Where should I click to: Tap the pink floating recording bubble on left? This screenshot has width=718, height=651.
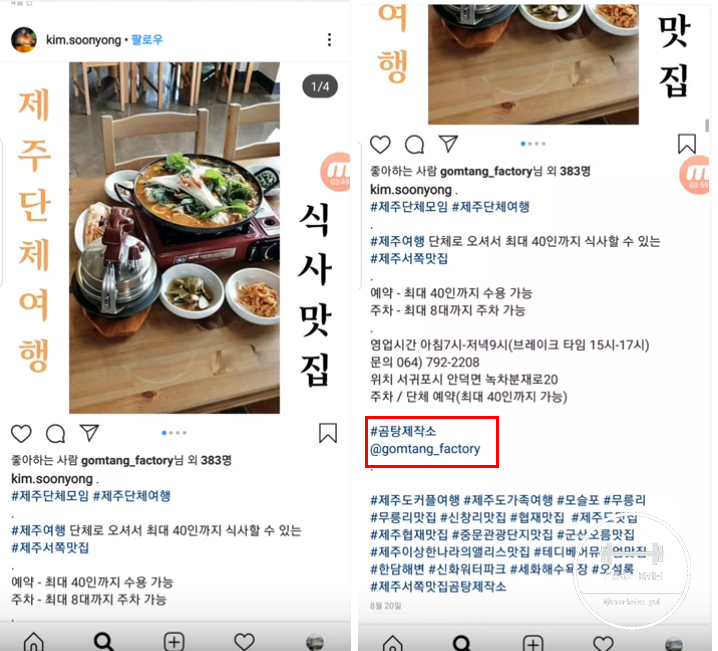point(337,172)
